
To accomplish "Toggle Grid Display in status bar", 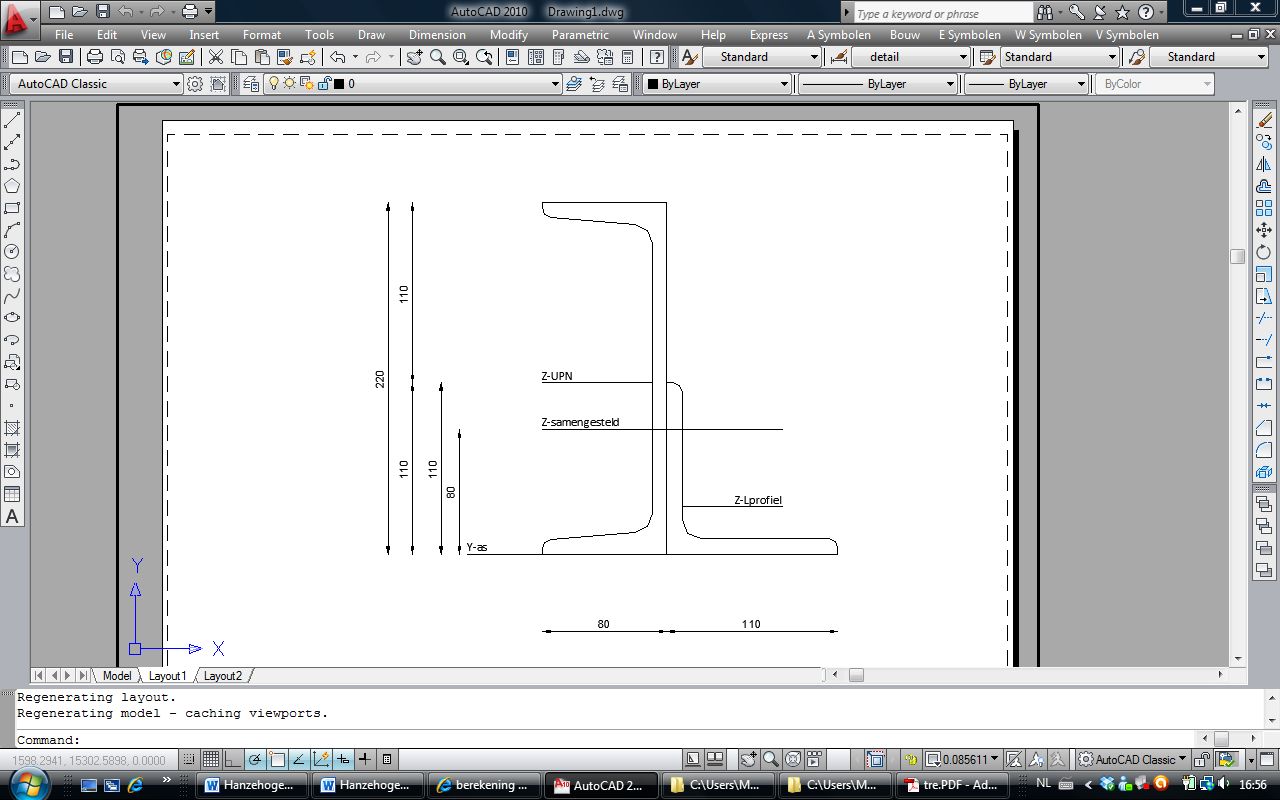I will coord(211,759).
